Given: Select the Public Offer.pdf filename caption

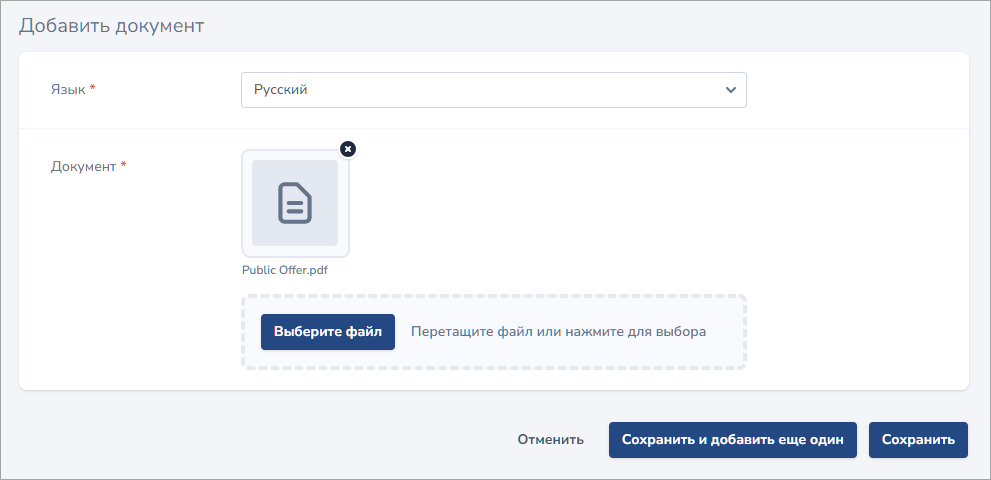Looking at the screenshot, I should click(x=285, y=270).
